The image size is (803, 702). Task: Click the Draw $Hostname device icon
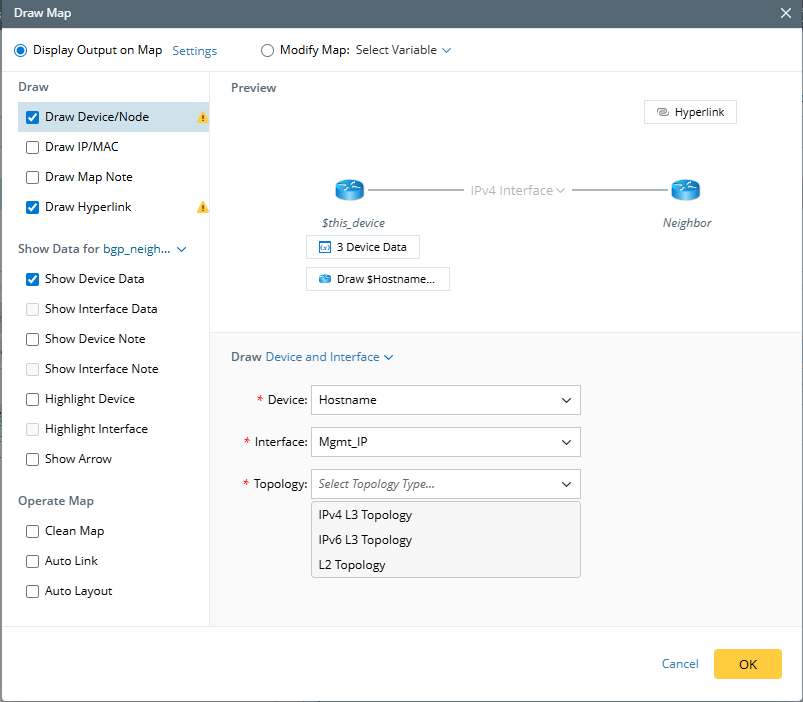324,279
